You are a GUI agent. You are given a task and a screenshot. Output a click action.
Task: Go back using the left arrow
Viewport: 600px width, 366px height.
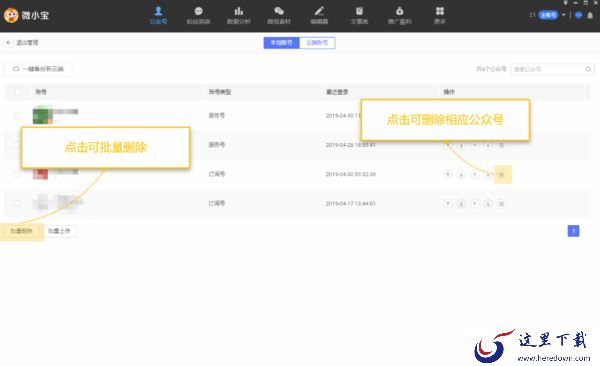[9, 42]
